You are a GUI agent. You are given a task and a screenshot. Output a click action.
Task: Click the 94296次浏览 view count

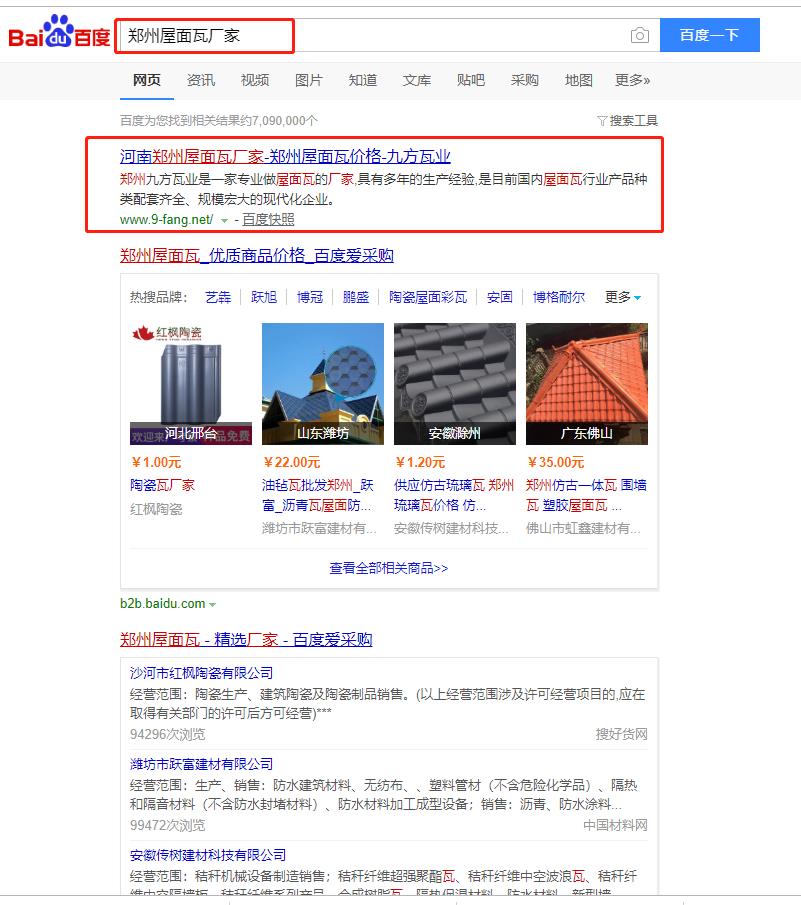[167, 734]
